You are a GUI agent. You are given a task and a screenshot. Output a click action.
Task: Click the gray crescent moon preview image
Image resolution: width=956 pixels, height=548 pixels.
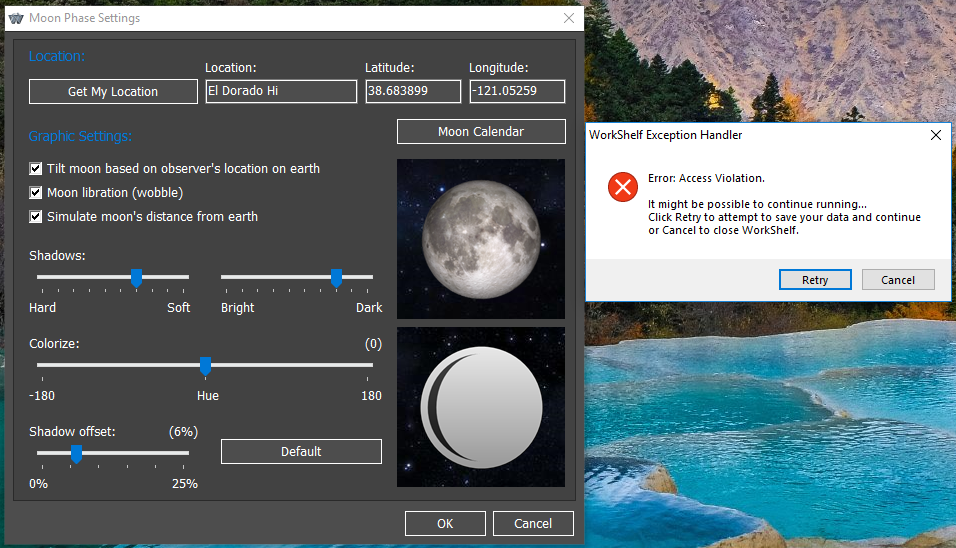coord(481,407)
